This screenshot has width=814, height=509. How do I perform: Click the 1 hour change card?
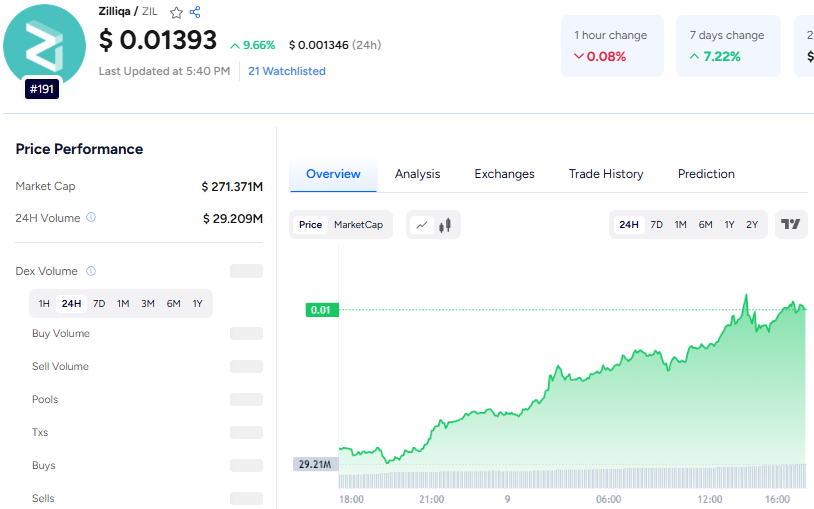pyautogui.click(x=612, y=46)
